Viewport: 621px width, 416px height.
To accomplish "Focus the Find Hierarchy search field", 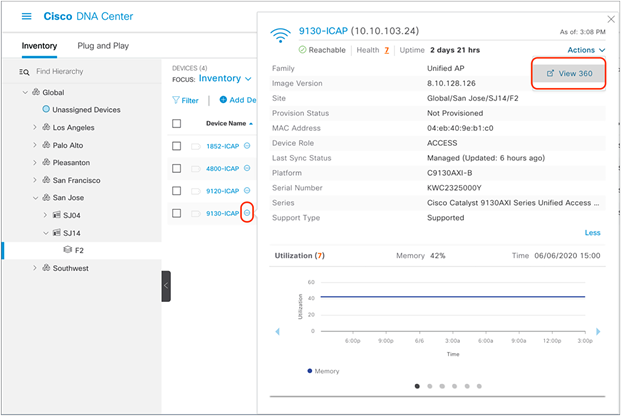I will coord(59,71).
